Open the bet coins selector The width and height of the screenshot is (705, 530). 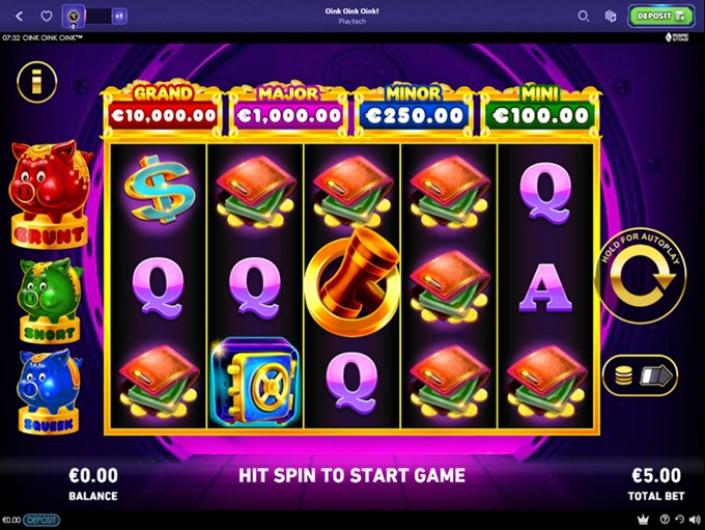(x=640, y=375)
